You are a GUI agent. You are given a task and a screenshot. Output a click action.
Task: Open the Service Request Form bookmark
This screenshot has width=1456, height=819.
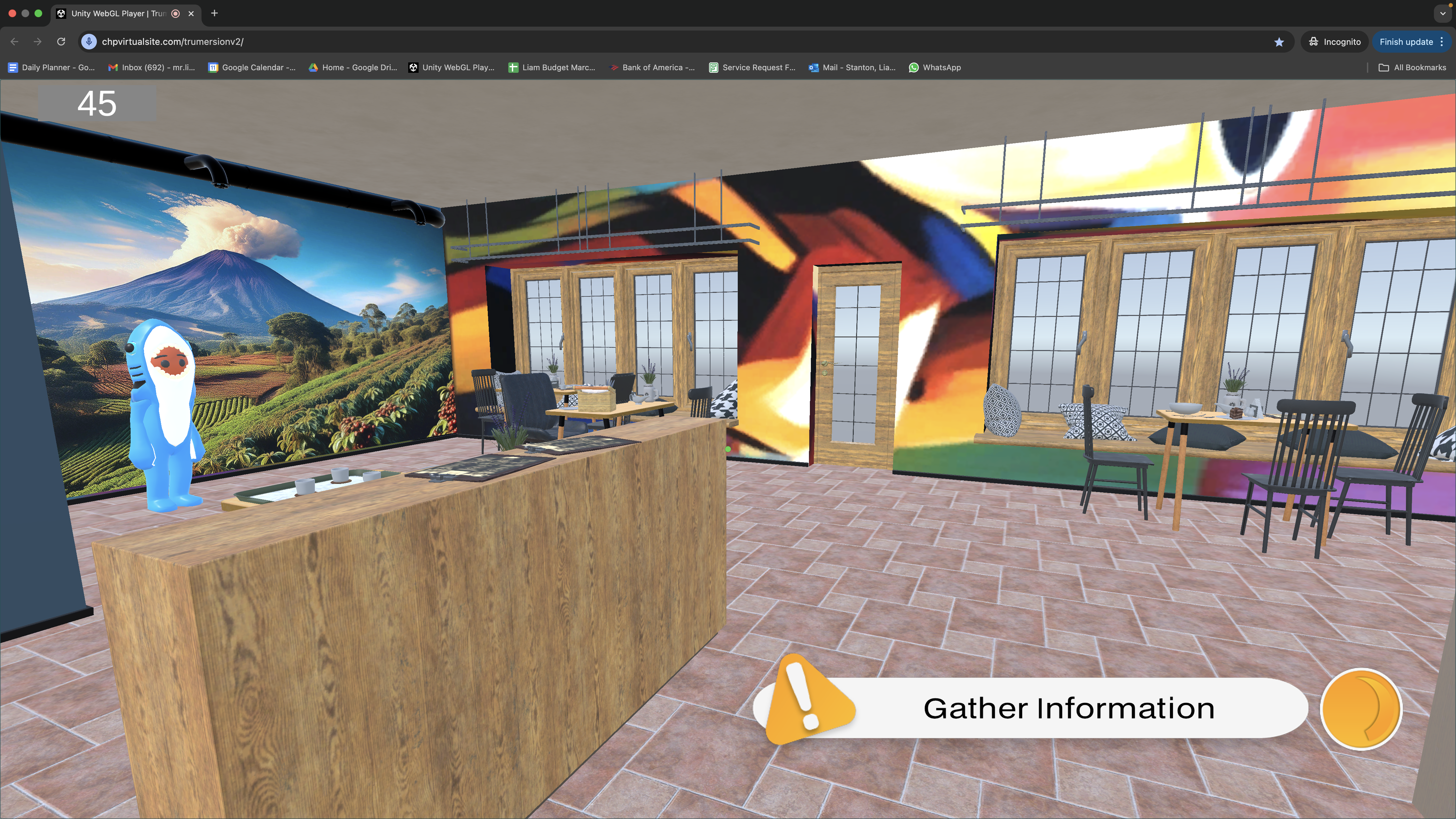point(752,67)
